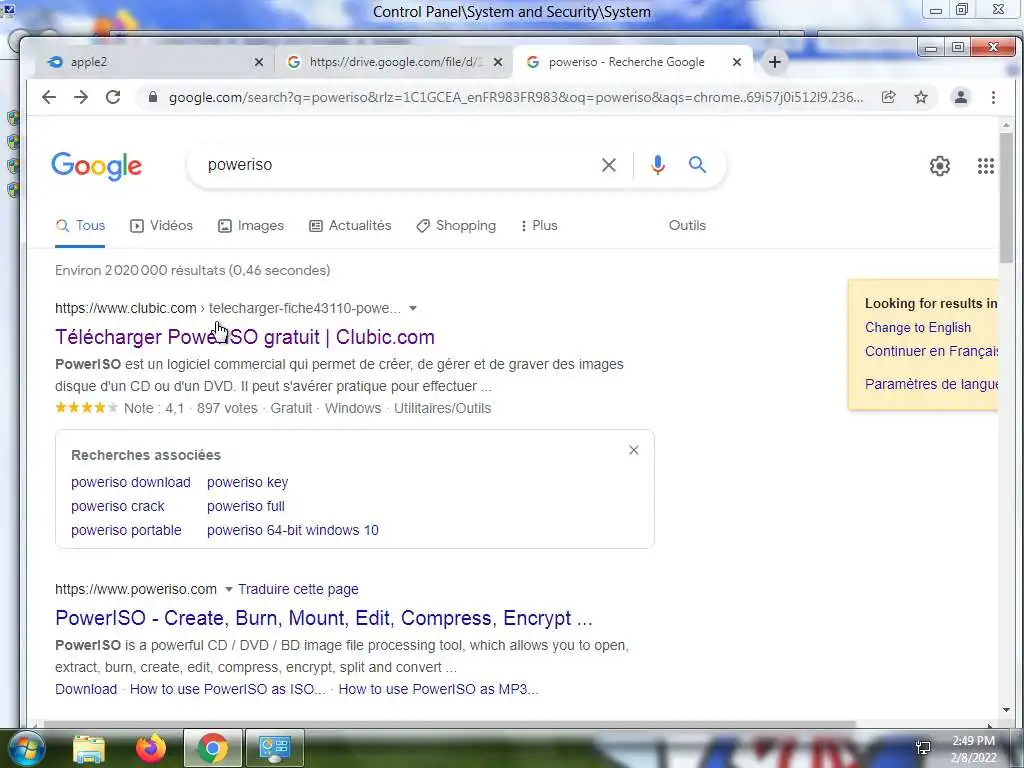Viewport: 1024px width, 768px height.
Task: Switch to the apple2 tab
Action: (155, 62)
